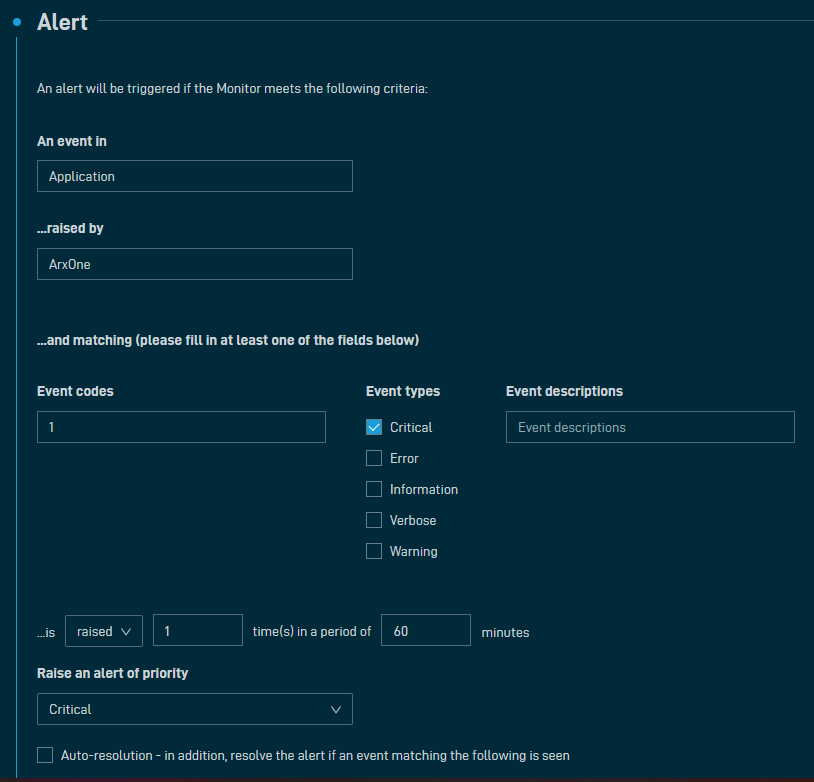Click the Event codes input box
The image size is (814, 782).
tap(181, 427)
